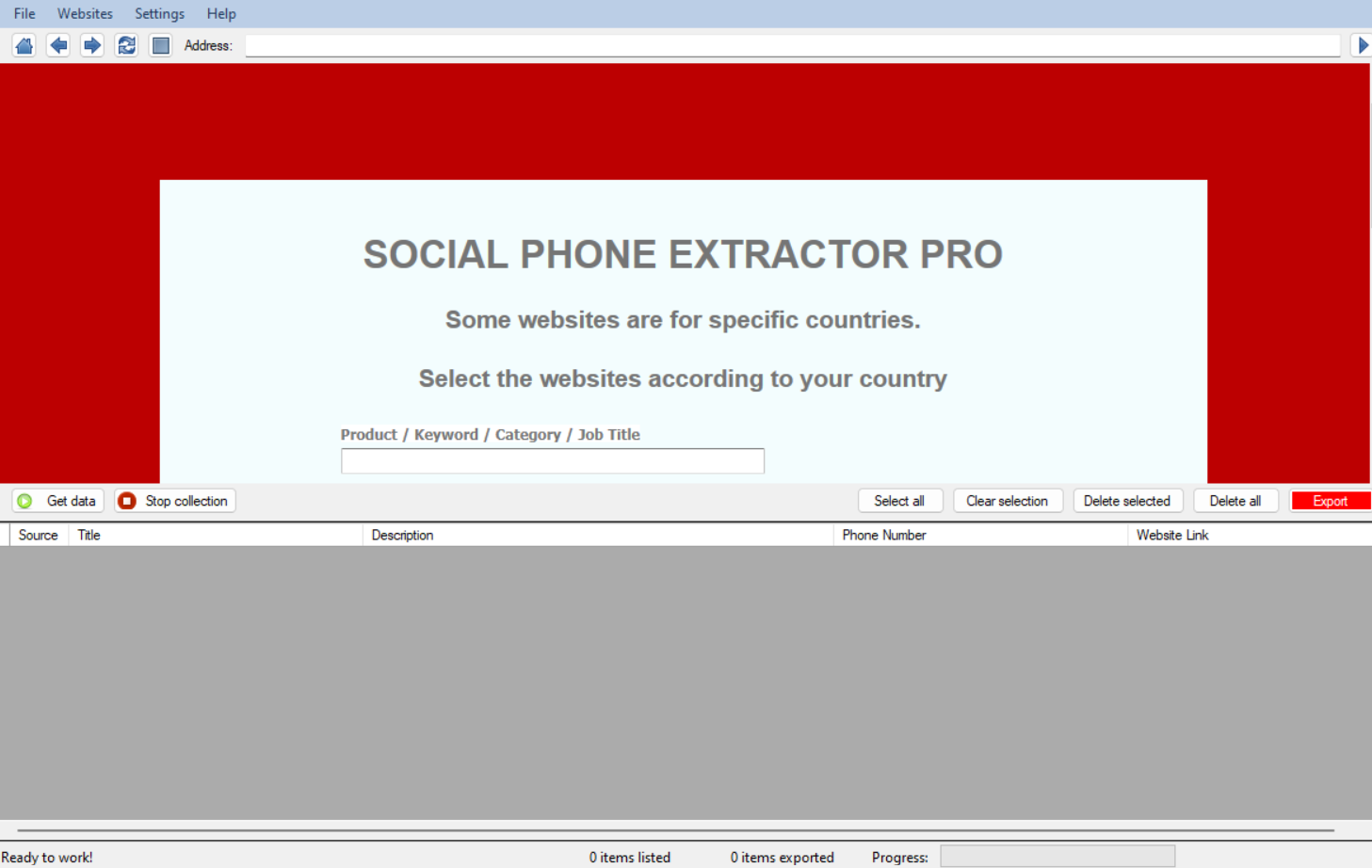Open the Help menu
This screenshot has height=868, width=1372.
click(x=221, y=14)
